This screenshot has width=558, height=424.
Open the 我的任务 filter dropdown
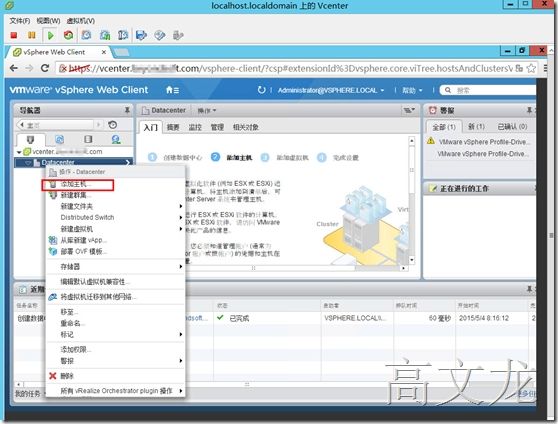click(31, 394)
